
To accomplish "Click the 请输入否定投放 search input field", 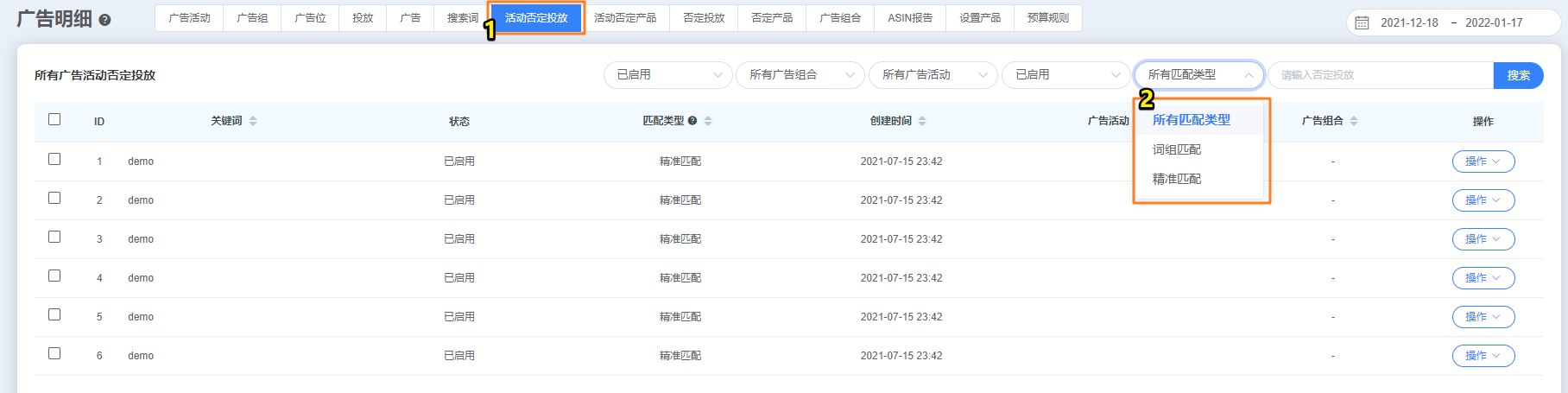I will pyautogui.click(x=1380, y=75).
